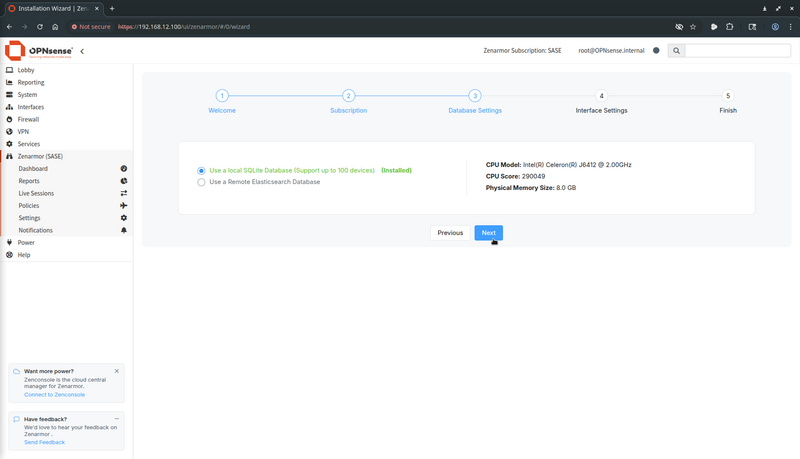Click the Help lifebuoy icon
This screenshot has width=800, height=459.
9,254
